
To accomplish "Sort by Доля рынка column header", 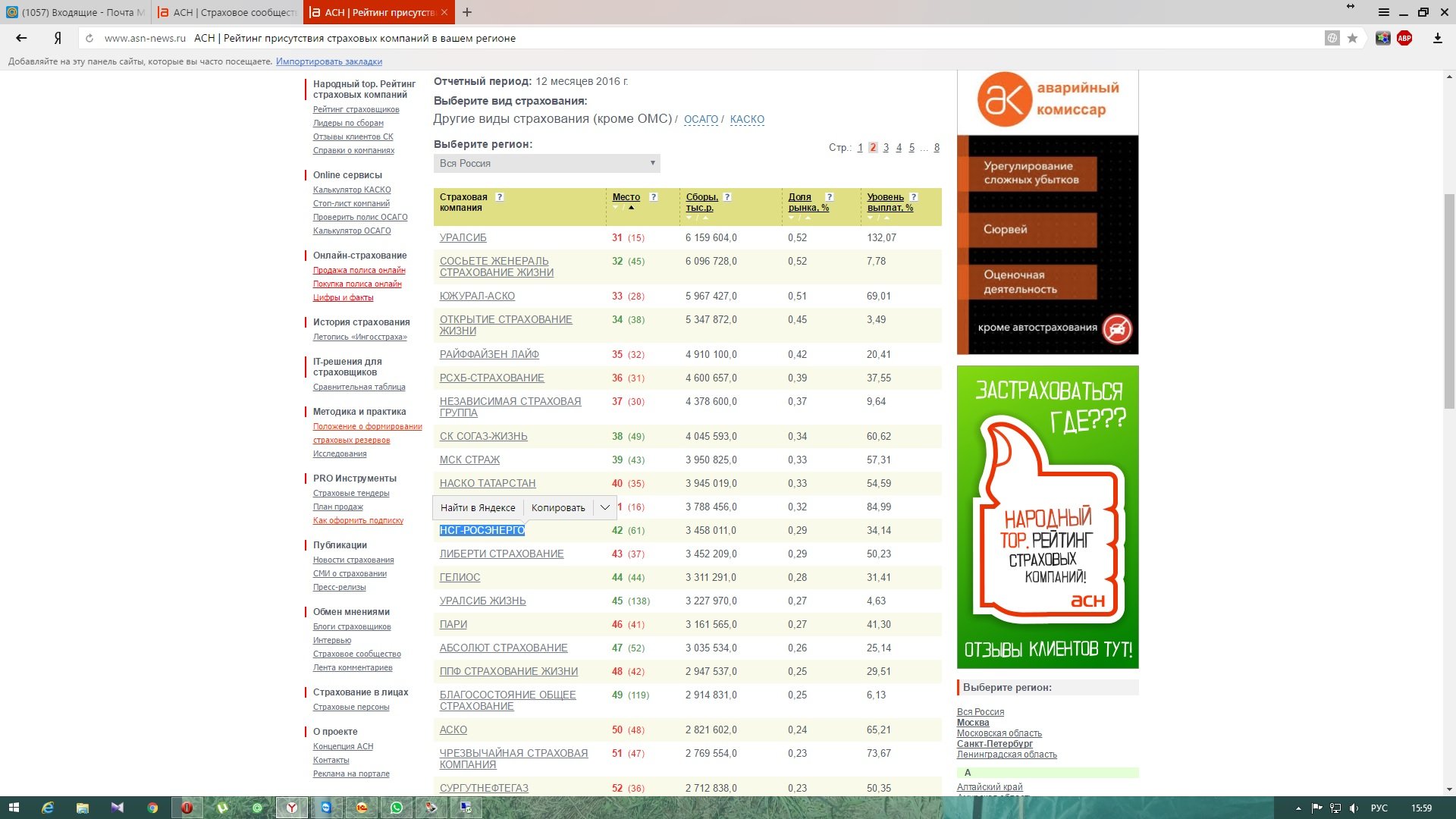I will pos(808,202).
